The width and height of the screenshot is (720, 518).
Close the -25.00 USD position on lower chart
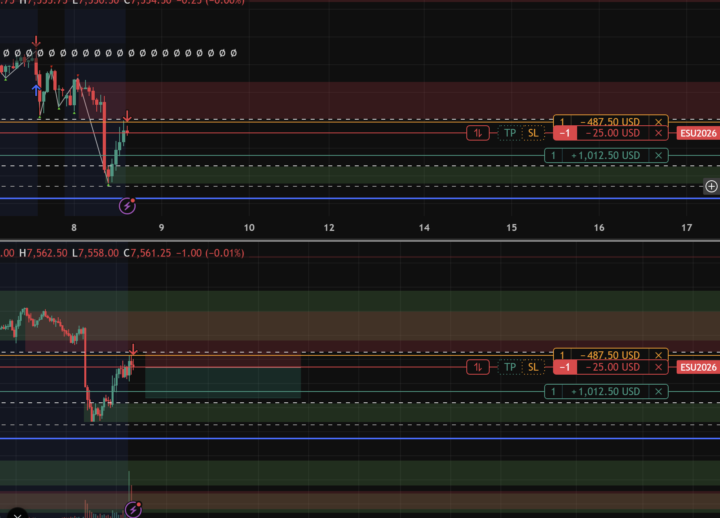(658, 367)
